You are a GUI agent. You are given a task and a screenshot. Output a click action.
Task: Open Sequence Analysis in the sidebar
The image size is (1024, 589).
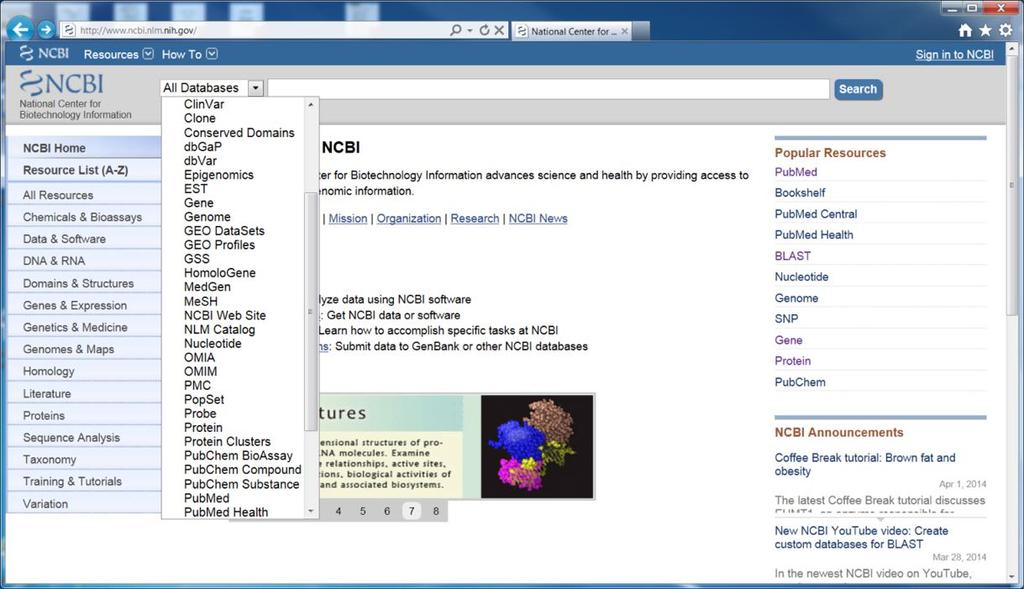[84, 438]
